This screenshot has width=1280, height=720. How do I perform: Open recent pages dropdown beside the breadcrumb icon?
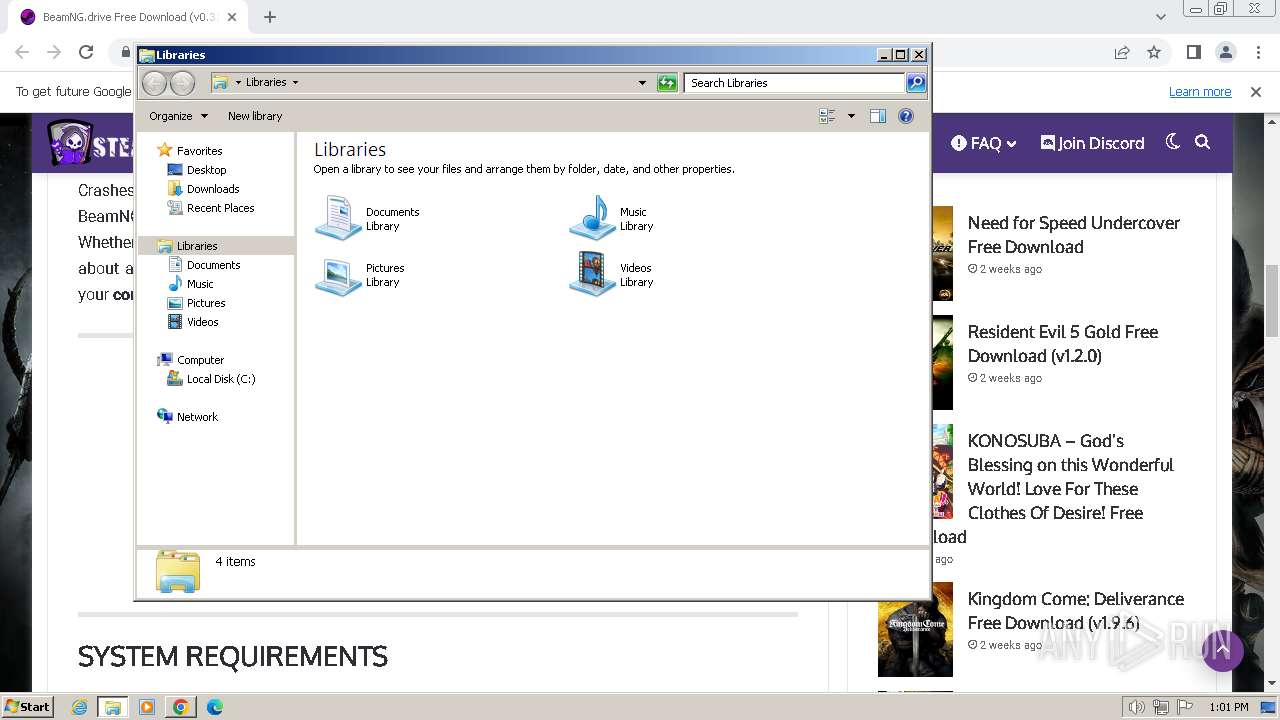pyautogui.click(x=238, y=83)
